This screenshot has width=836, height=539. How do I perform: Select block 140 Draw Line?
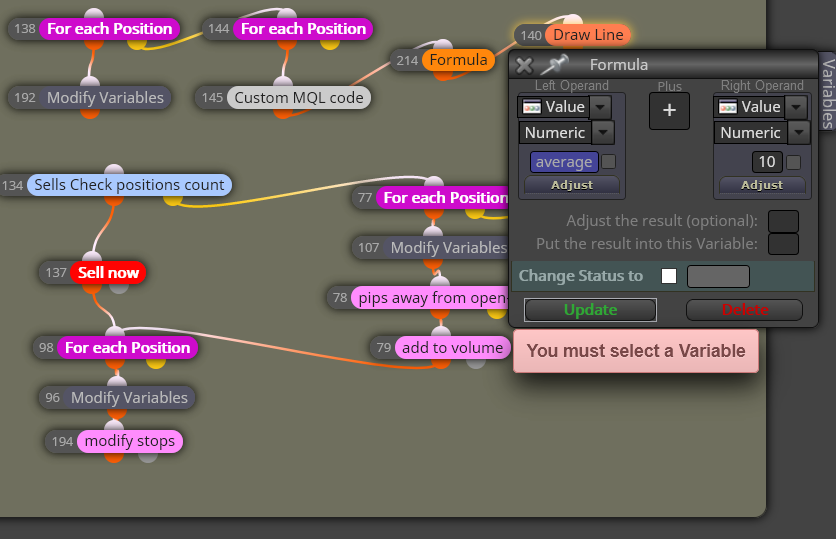(x=588, y=35)
